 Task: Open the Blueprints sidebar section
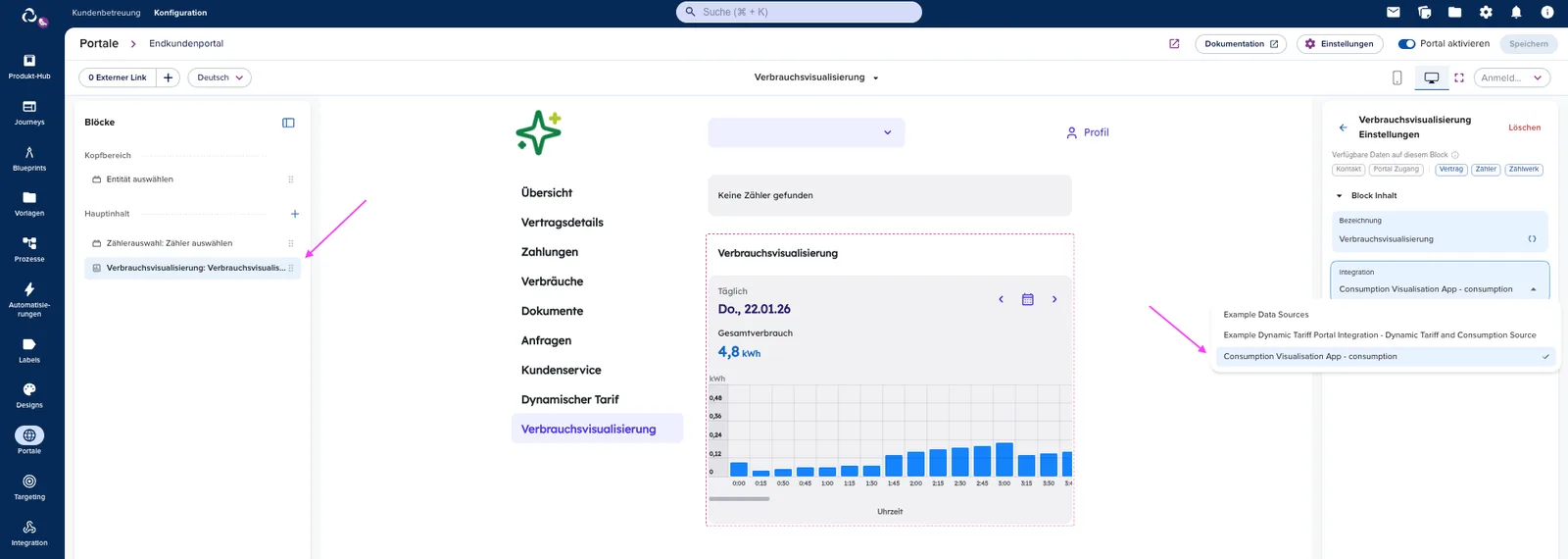(29, 158)
